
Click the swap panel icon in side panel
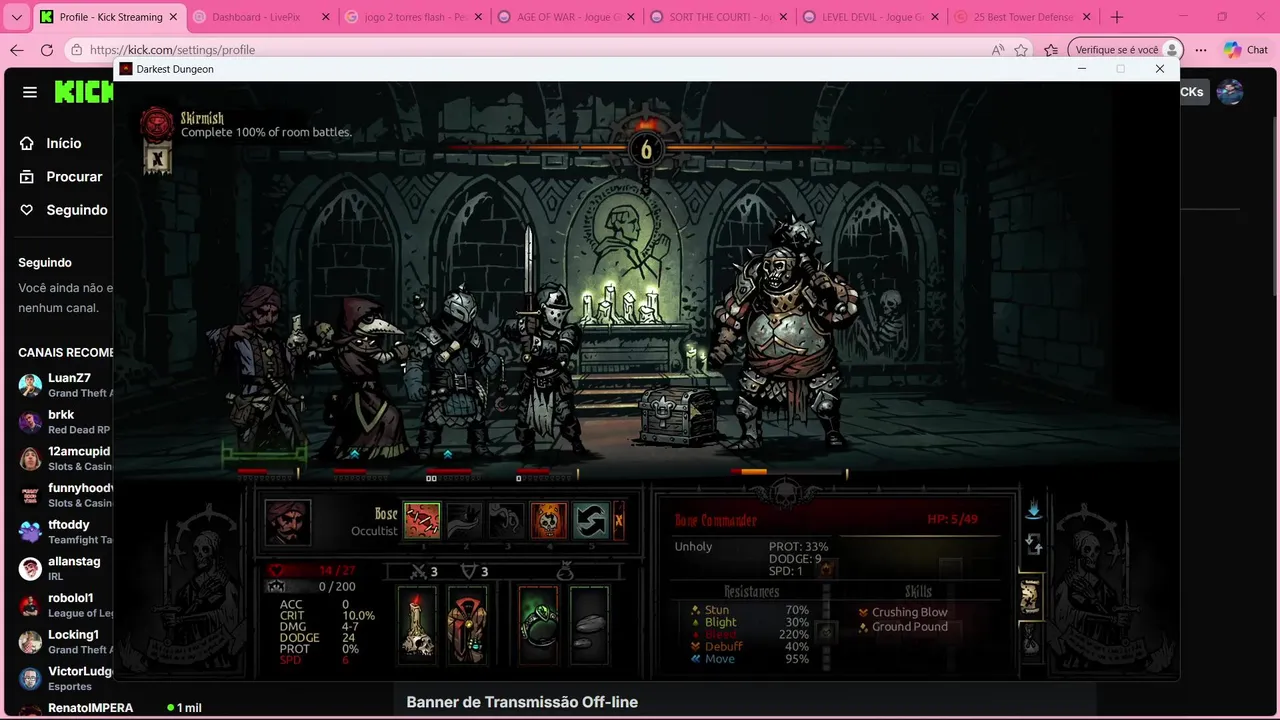tap(1033, 545)
